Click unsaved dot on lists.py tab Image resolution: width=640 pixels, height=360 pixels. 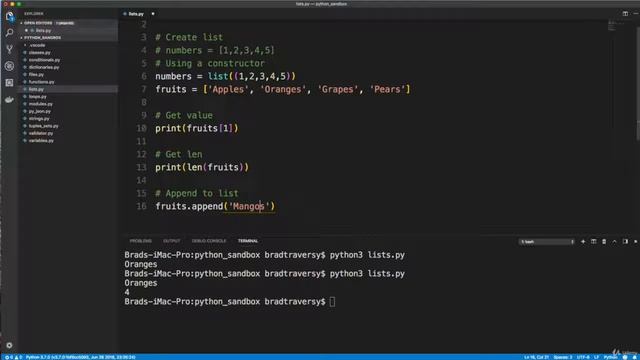click(153, 14)
